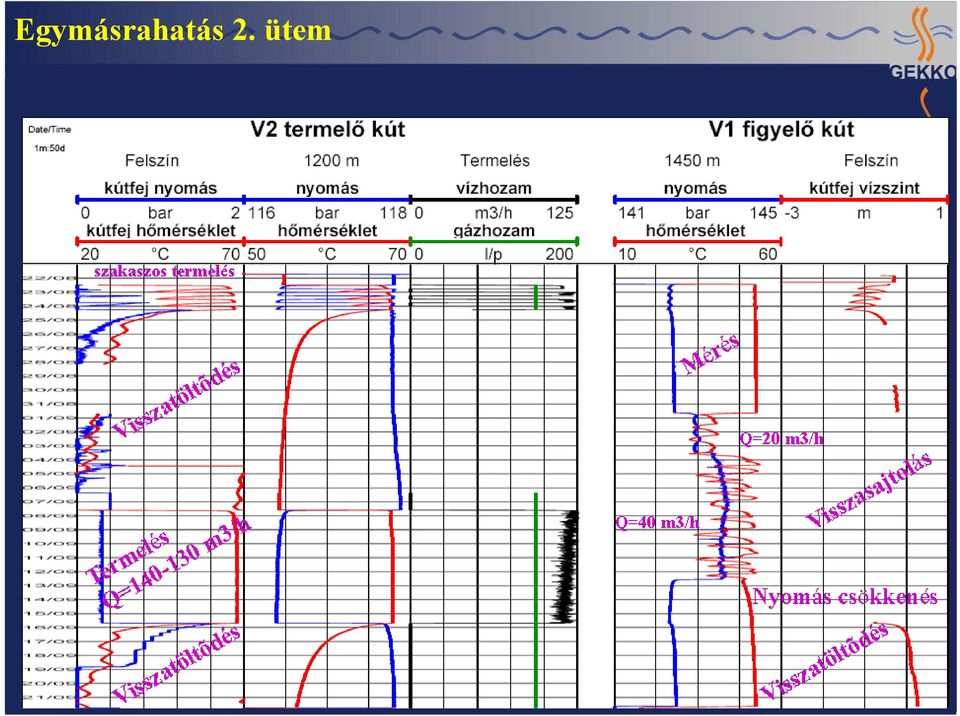Click the 'Q=140-130 m3/h' annotation
Image resolution: width=960 pixels, height=716 pixels.
pyautogui.click(x=176, y=562)
